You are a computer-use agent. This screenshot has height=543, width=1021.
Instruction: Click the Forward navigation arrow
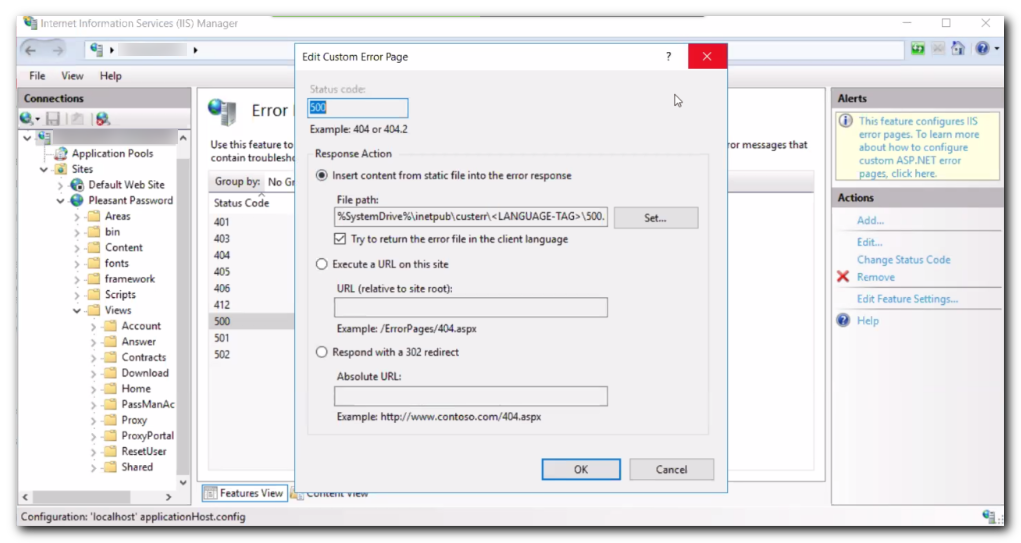(58, 50)
